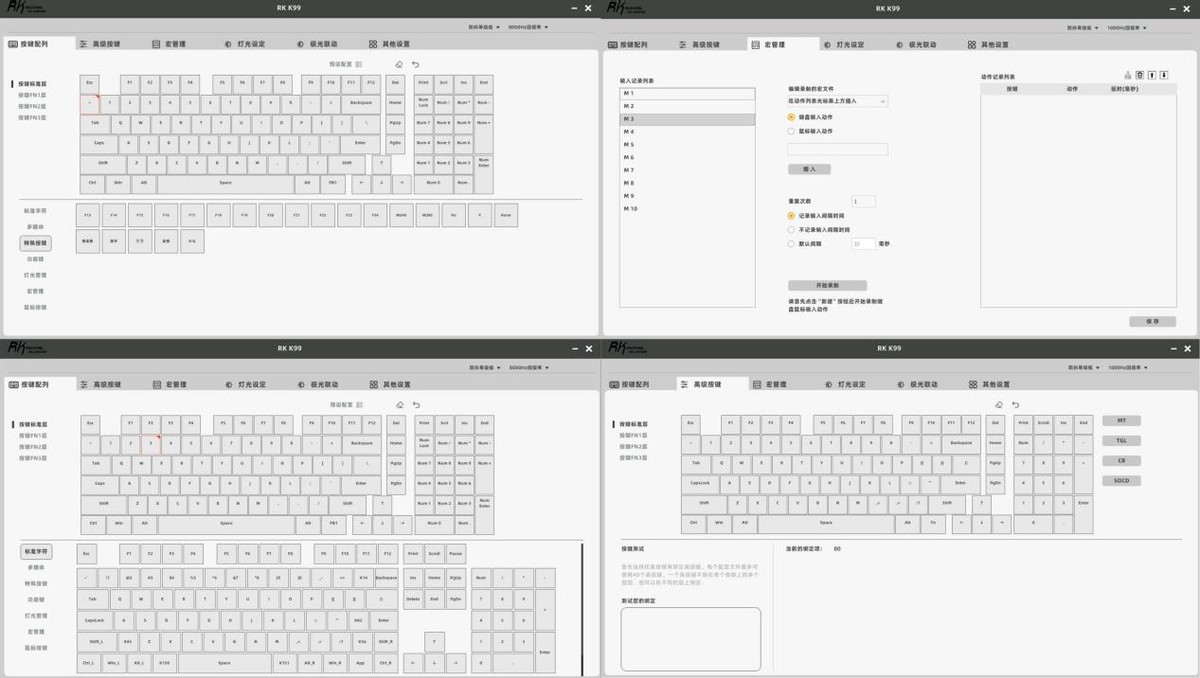The image size is (1200, 678).
Task: Click the move-up arrow icon in macro window
Action: (1152, 75)
